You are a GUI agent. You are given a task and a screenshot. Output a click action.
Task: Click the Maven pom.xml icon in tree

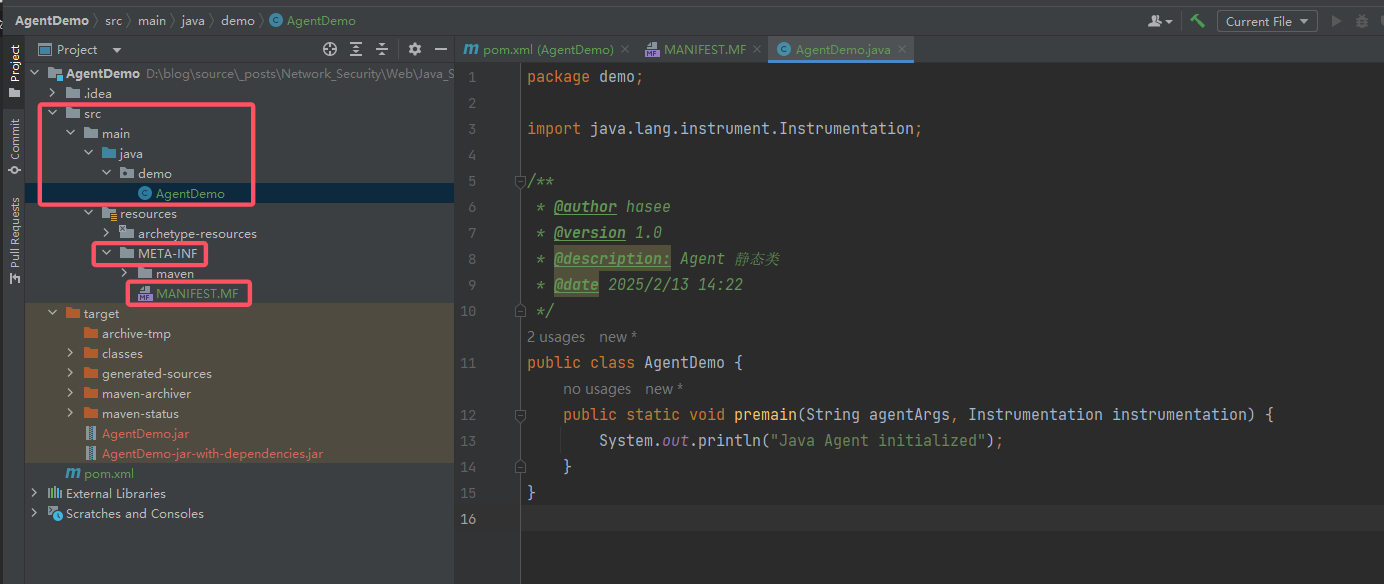[x=73, y=473]
